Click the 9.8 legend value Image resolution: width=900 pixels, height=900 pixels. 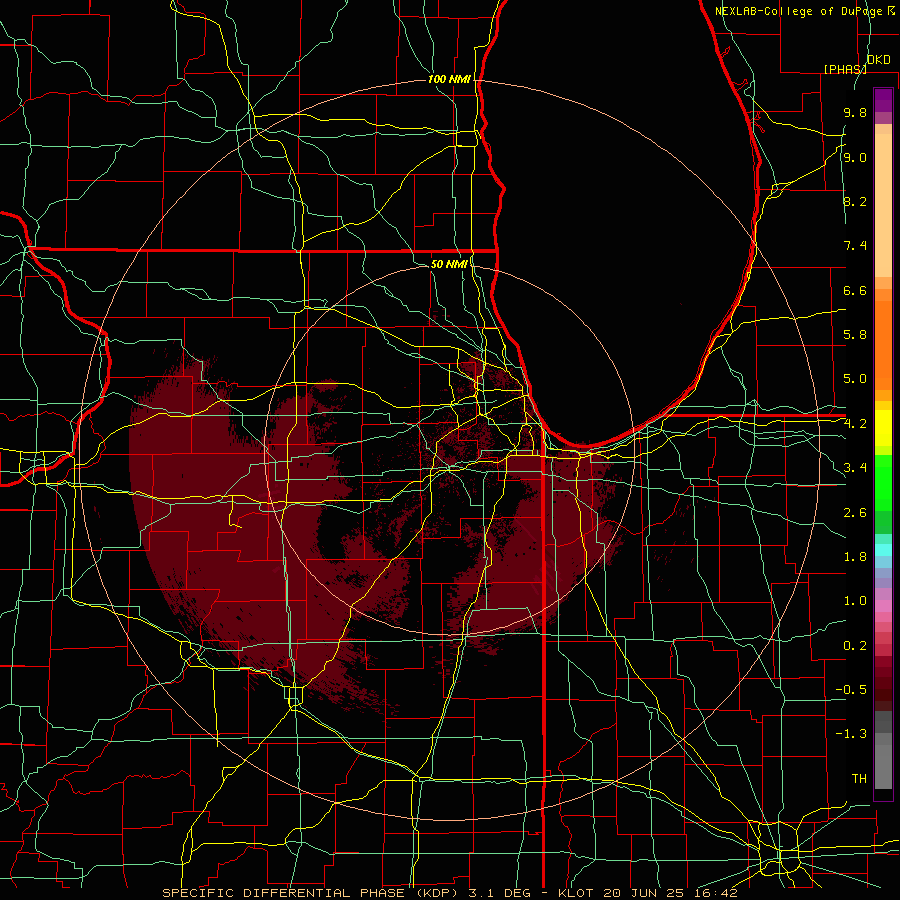click(855, 112)
